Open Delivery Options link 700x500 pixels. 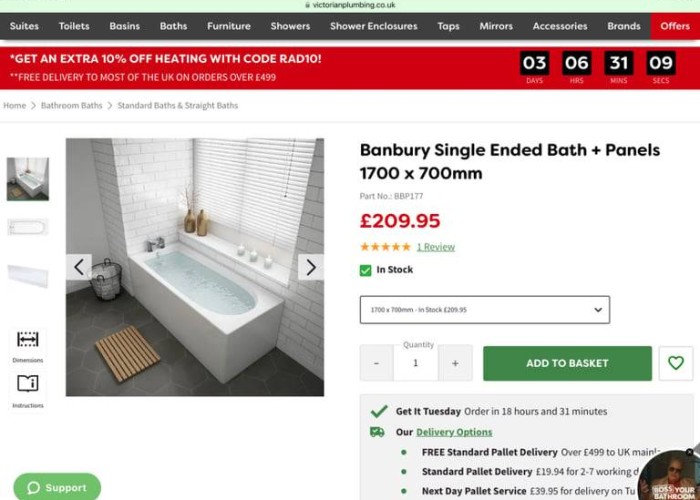454,432
